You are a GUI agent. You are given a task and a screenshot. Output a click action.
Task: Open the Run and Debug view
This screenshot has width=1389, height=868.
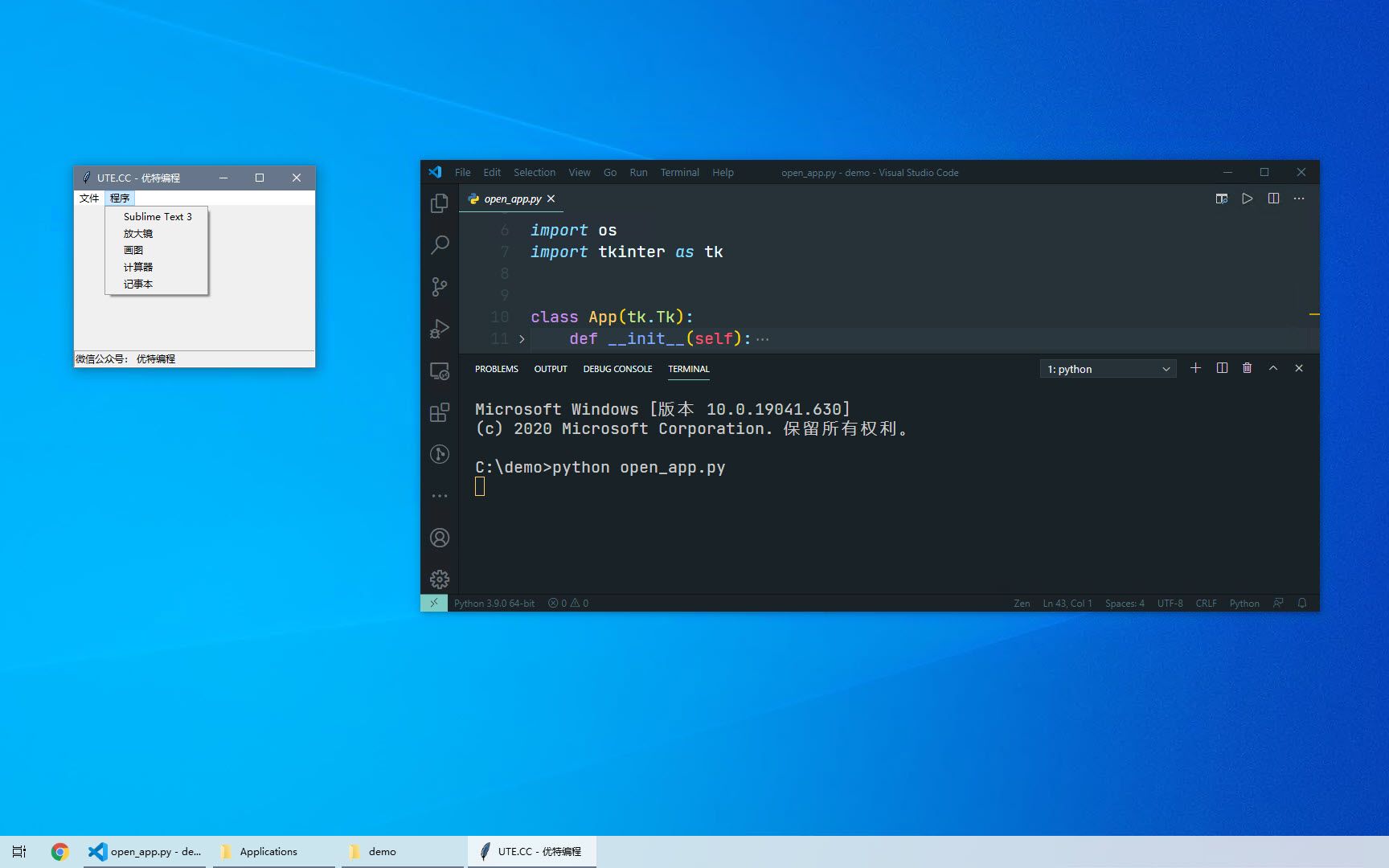click(x=440, y=329)
